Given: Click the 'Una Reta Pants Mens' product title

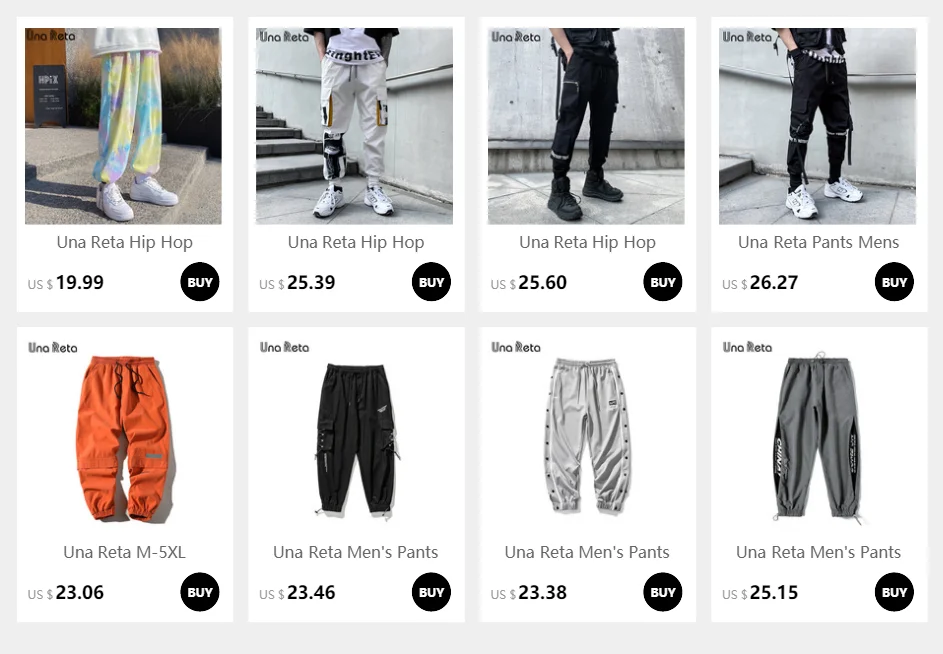Looking at the screenshot, I should tap(819, 242).
